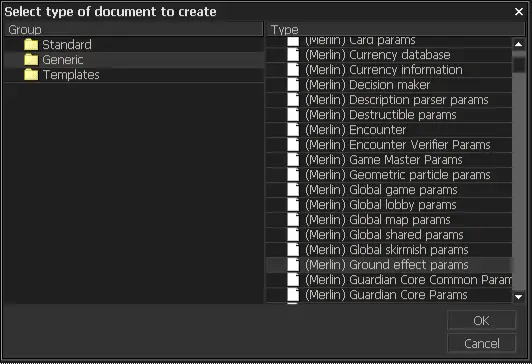The height and width of the screenshot is (364, 532).
Task: Open the Standard group folder icon
Action: point(31,45)
